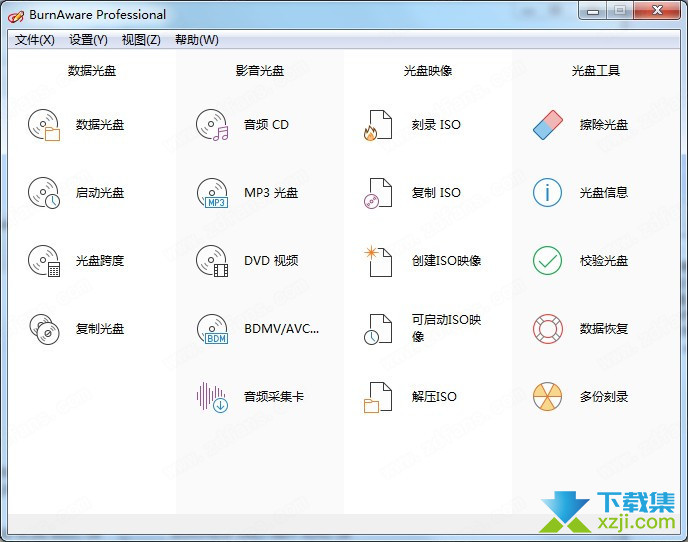The image size is (688, 542).
Task: Click the 擦除光盘 eraser icon
Action: [x=548, y=125]
